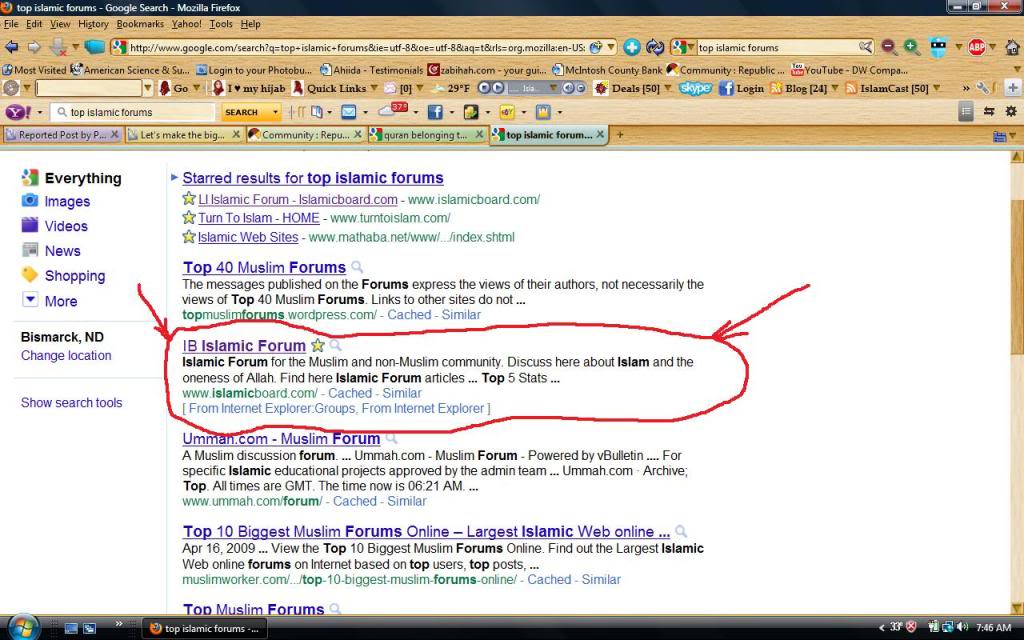Click the radio player play button
Image resolution: width=1024 pixels, height=640 pixels.
tap(498, 88)
